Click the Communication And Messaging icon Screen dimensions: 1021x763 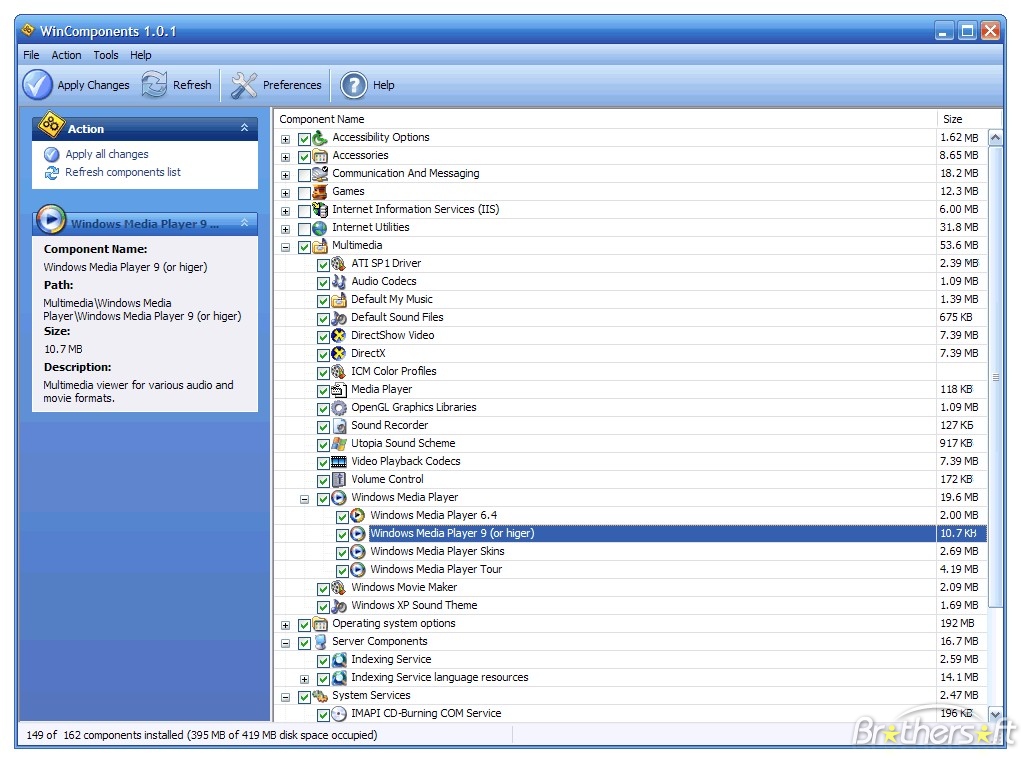point(320,174)
